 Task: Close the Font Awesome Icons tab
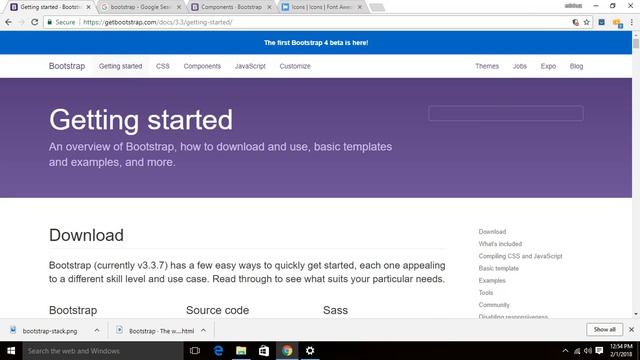tap(360, 7)
